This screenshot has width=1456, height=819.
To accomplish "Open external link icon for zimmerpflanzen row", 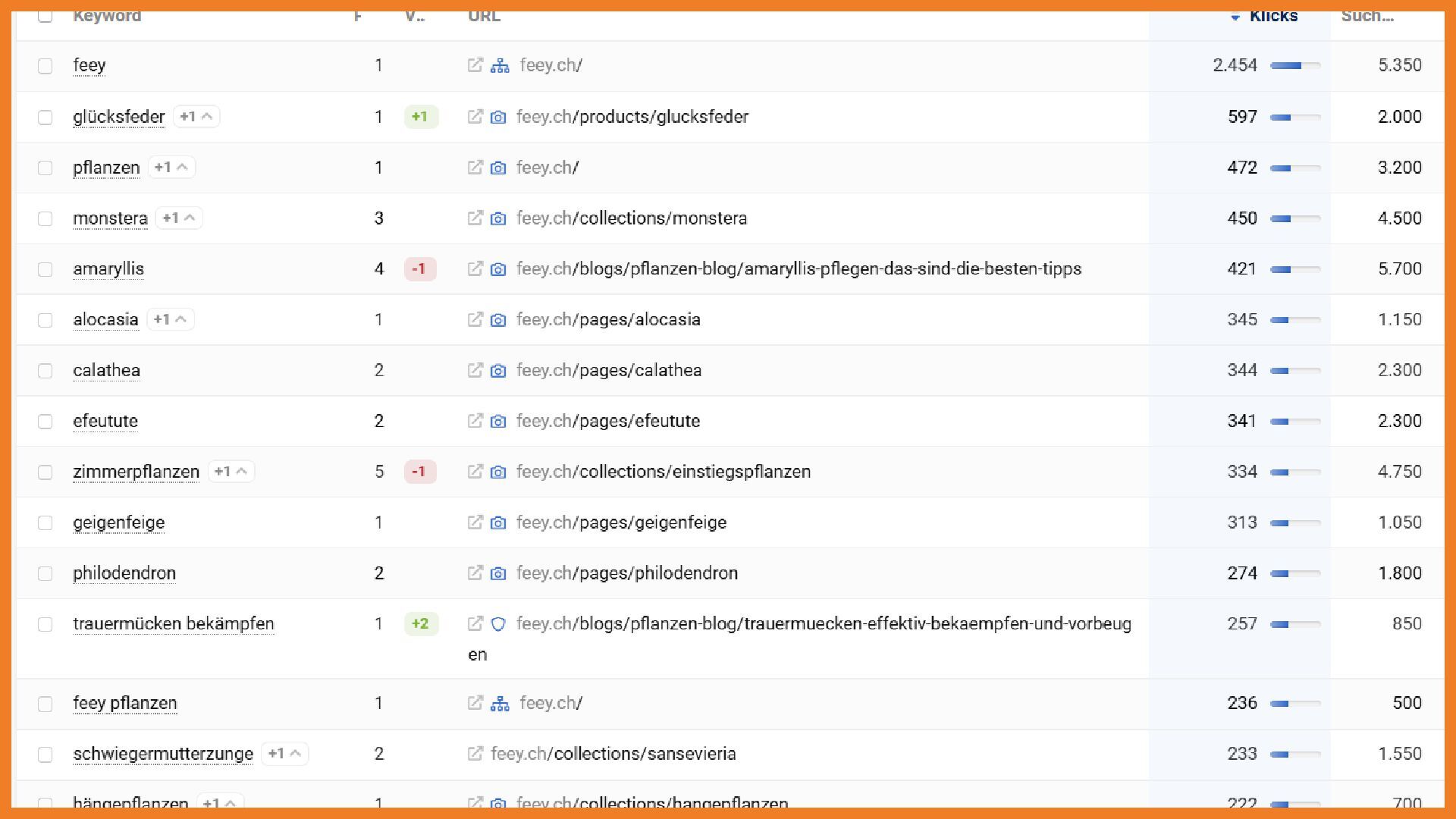I will (475, 472).
